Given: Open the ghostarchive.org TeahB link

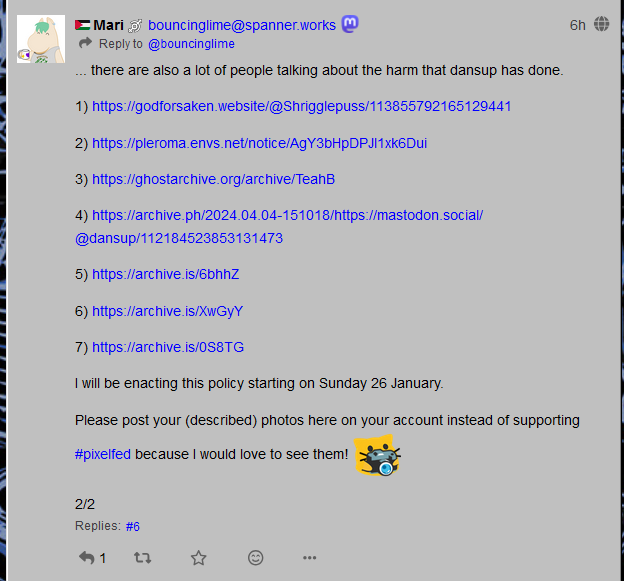Looking at the screenshot, I should click(214, 179).
